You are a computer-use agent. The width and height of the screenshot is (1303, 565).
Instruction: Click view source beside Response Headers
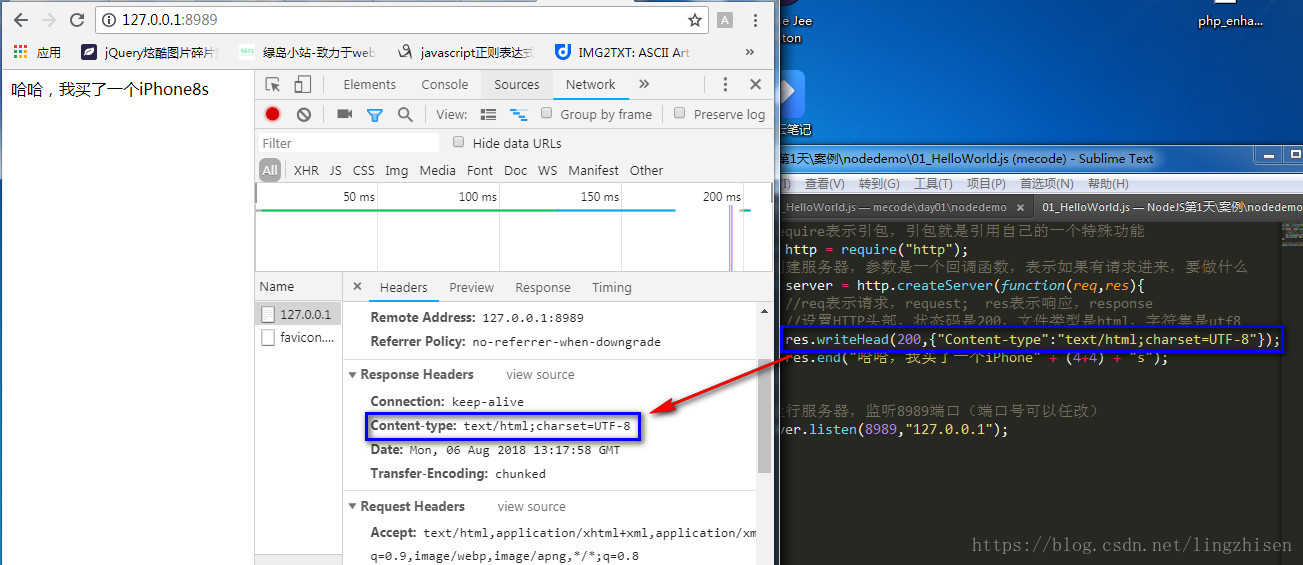pyautogui.click(x=540, y=374)
